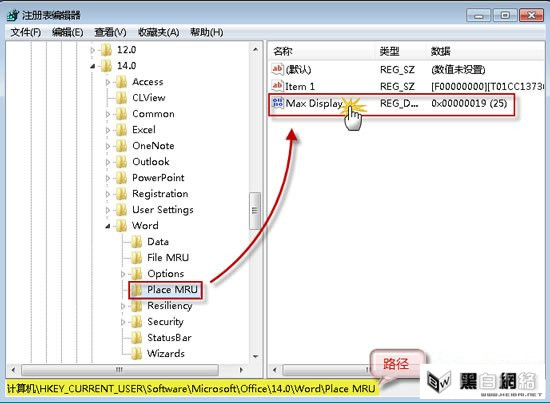
Task: Click the Excel folder icon
Action: (x=121, y=130)
